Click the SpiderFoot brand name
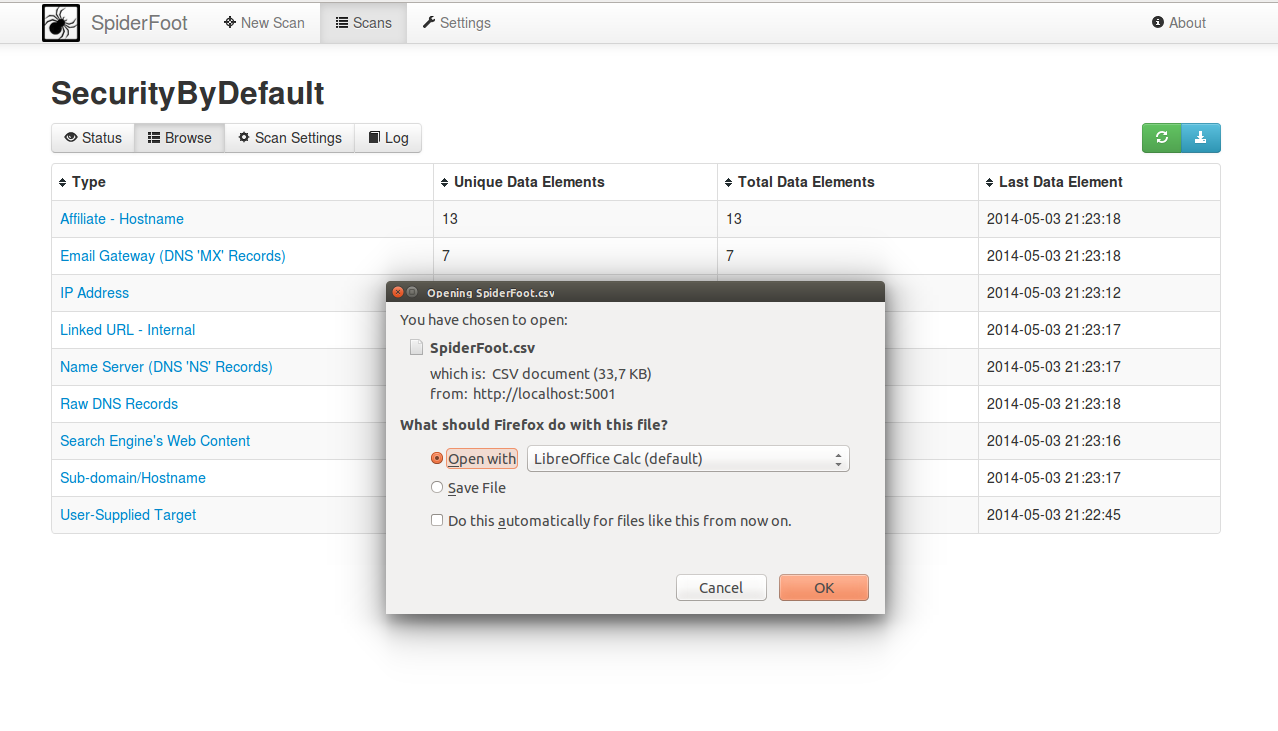The height and width of the screenshot is (731, 1278). point(139,23)
